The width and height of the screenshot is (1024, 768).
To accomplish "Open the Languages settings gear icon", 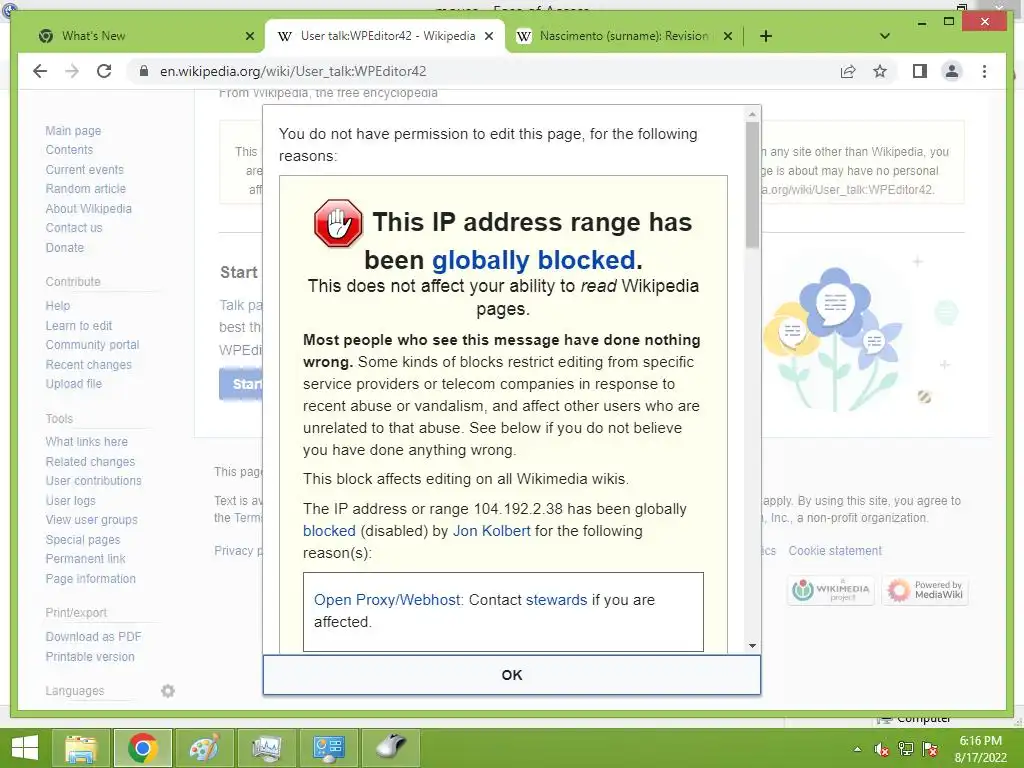I will click(x=168, y=690).
